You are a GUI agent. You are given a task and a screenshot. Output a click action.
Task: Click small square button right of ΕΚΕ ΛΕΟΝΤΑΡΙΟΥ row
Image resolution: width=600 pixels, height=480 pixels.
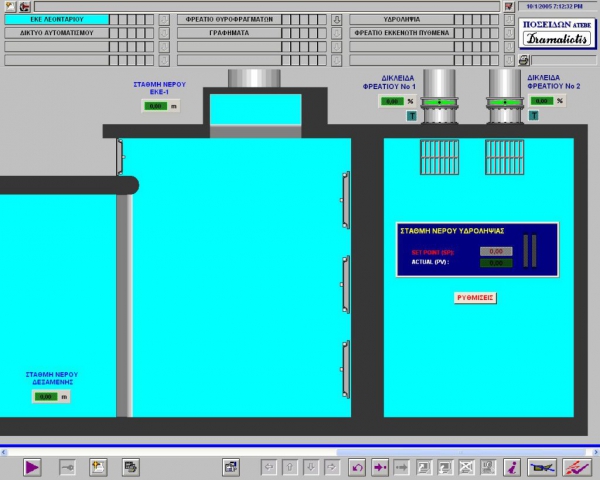[x=164, y=19]
